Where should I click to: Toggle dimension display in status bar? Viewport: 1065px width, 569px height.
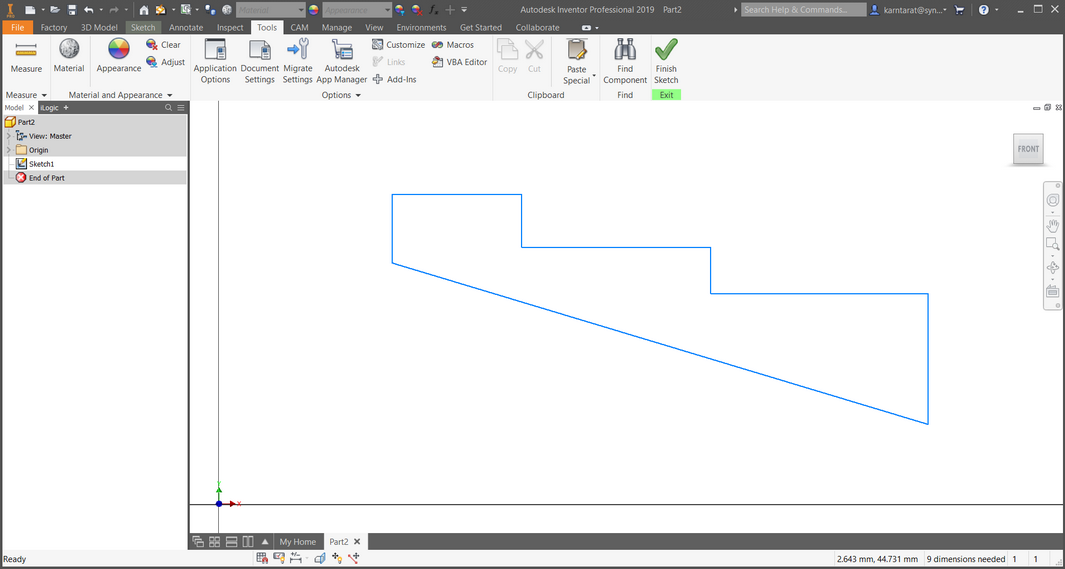295,558
